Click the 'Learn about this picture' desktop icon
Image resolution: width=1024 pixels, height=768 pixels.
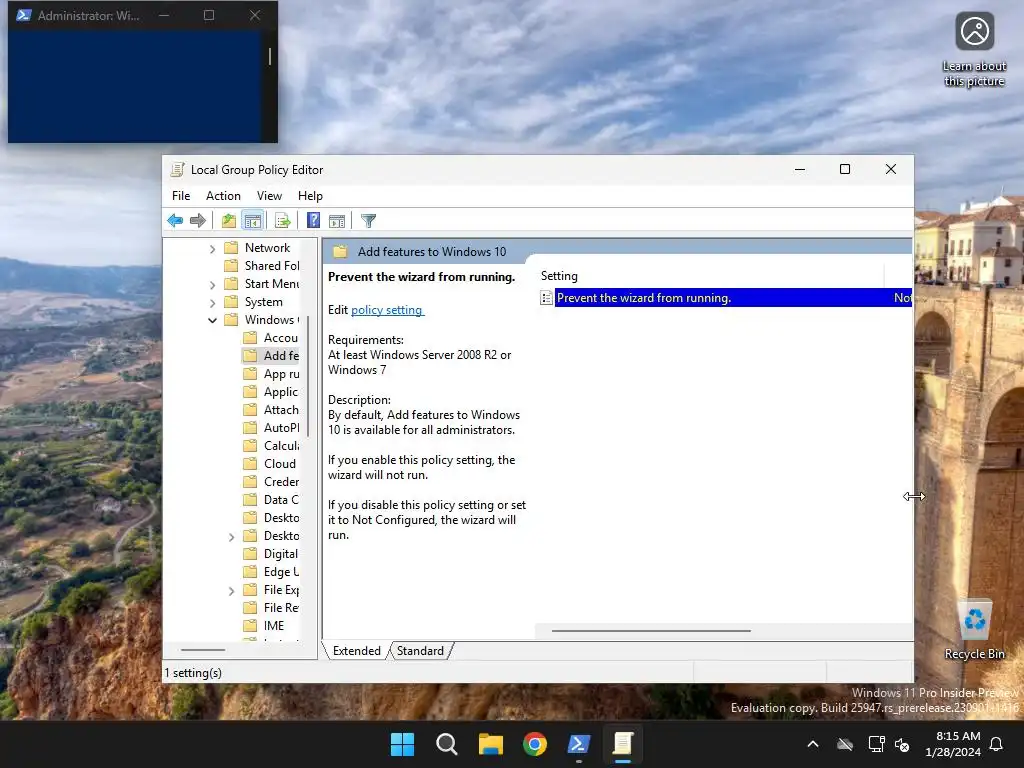coord(974,50)
